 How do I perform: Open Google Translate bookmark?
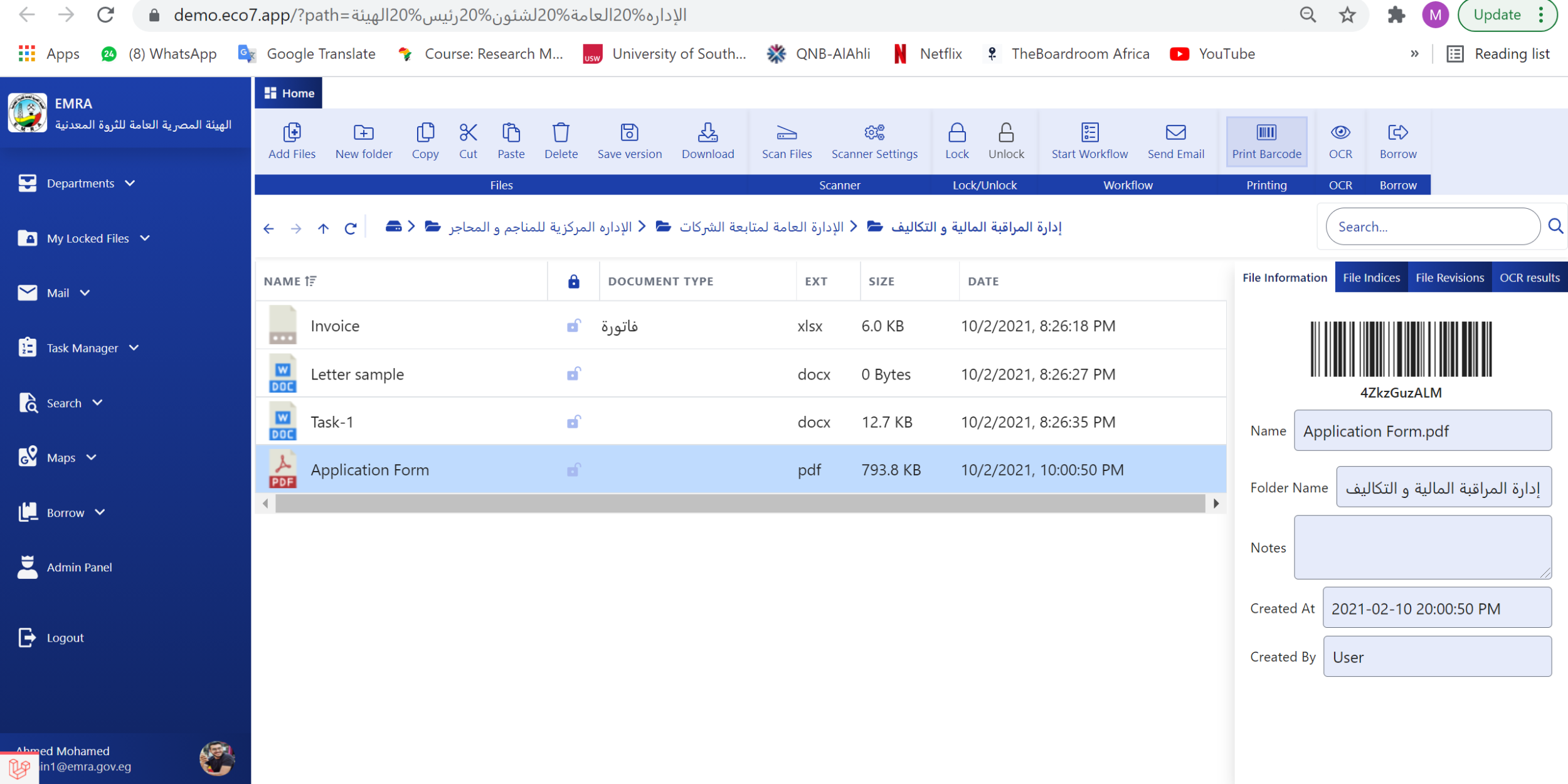pos(307,54)
